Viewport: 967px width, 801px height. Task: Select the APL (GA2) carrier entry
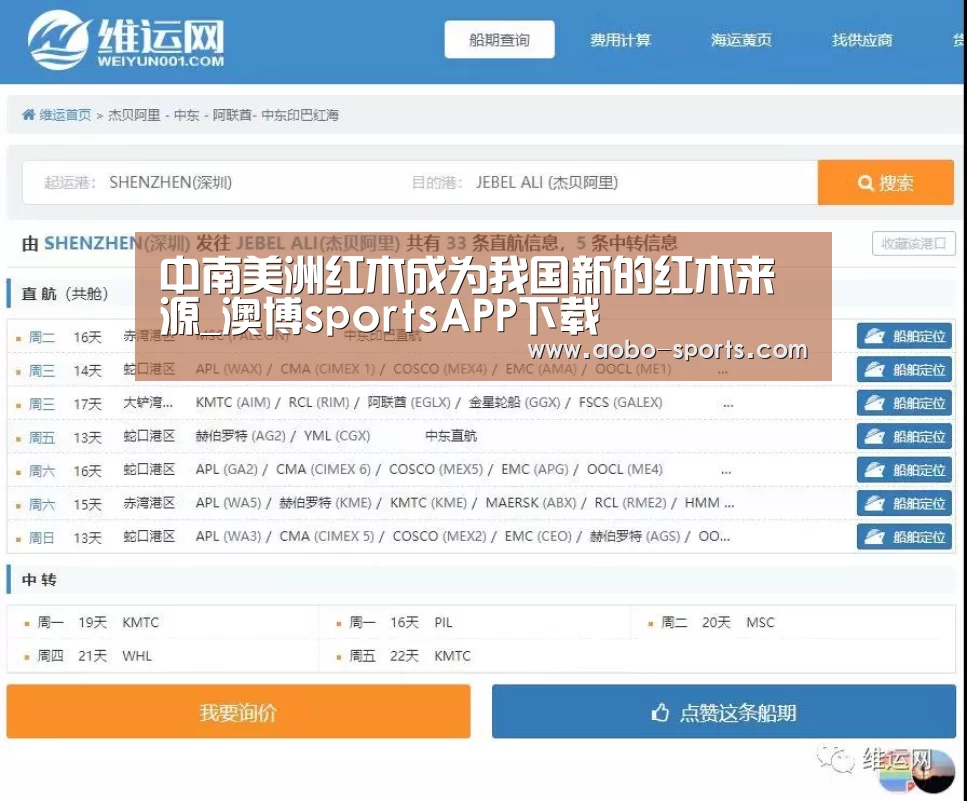[x=226, y=469]
